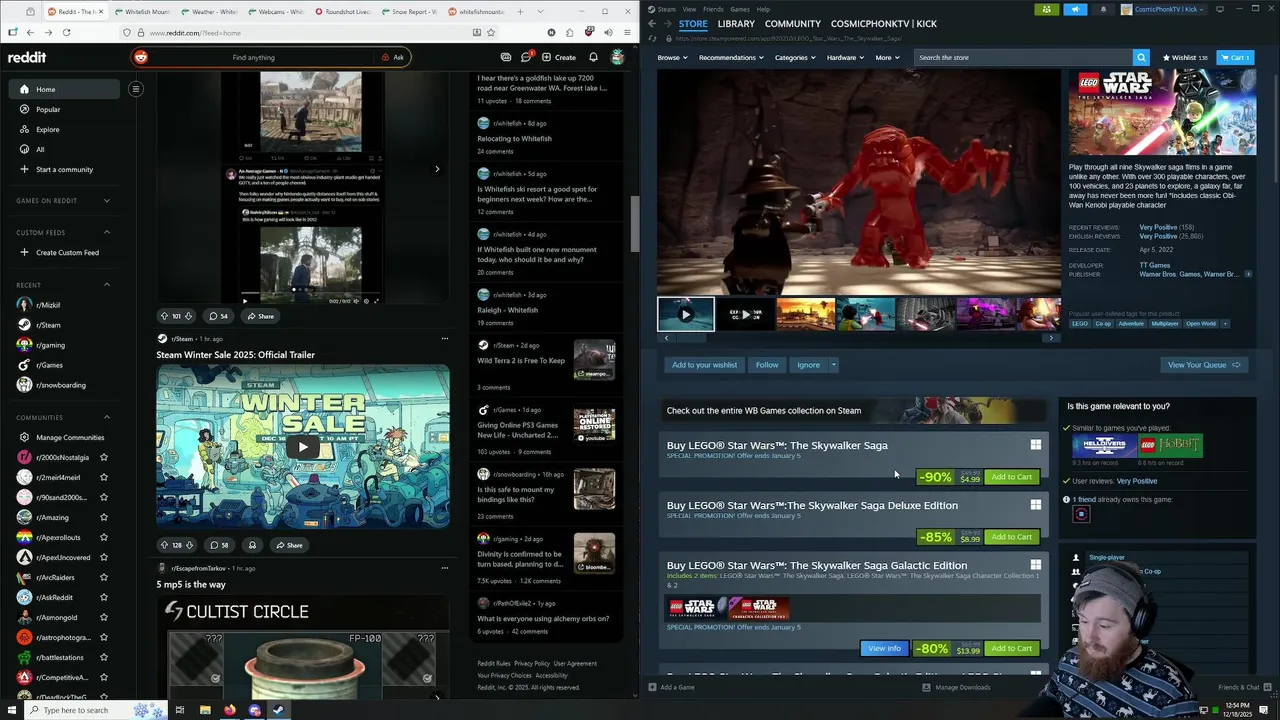
Task: Open Steam Recommendations dropdown
Action: pyautogui.click(x=731, y=57)
